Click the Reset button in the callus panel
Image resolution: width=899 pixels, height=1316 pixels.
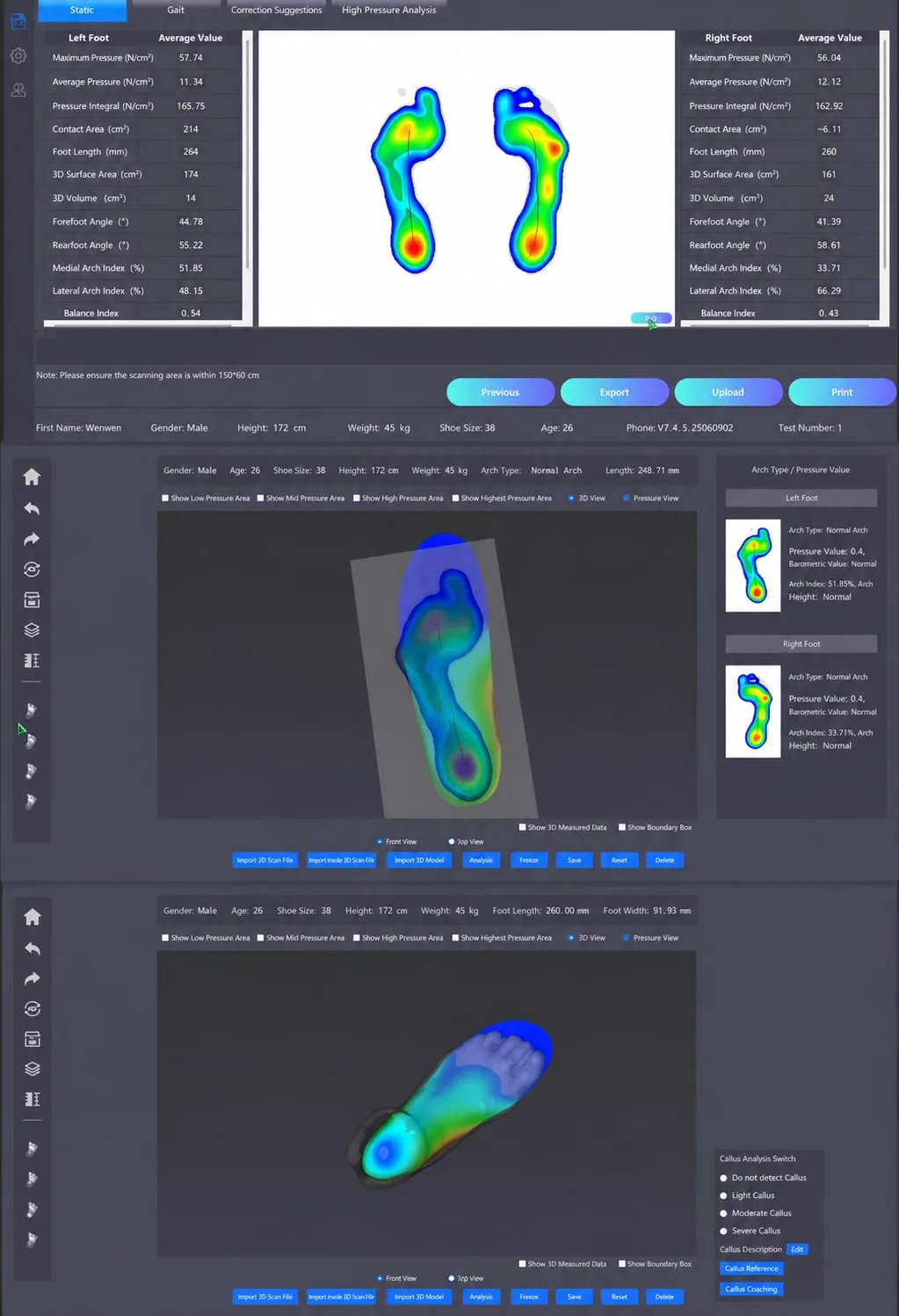tap(620, 1297)
